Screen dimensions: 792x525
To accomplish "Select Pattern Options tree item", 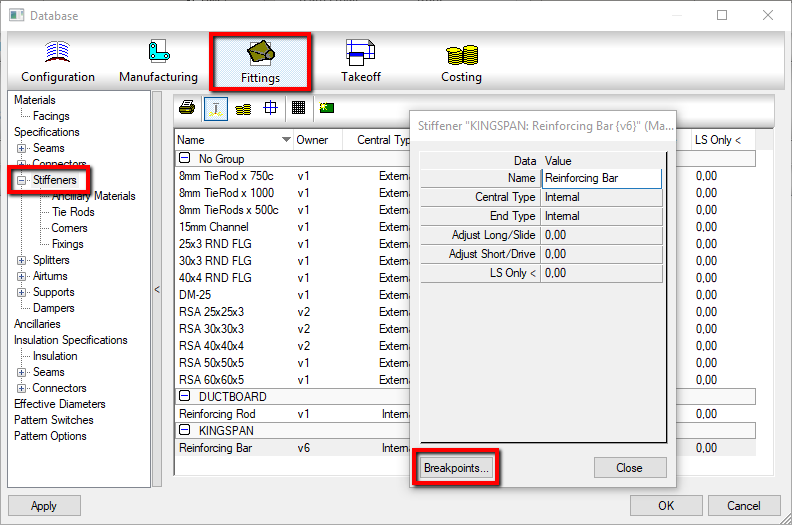I will tap(50, 436).
